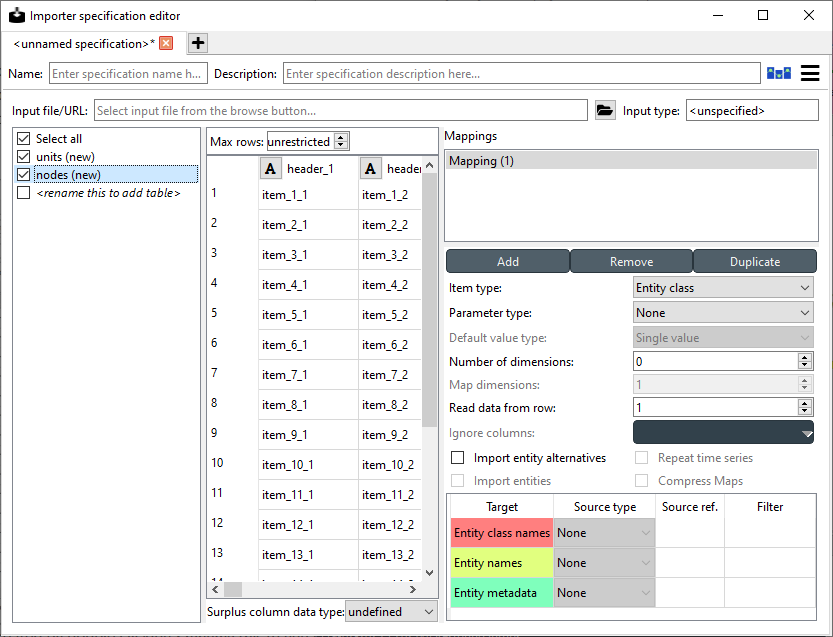Click Source ref. cell for Entity names
This screenshot has height=637, width=833.
coord(690,563)
